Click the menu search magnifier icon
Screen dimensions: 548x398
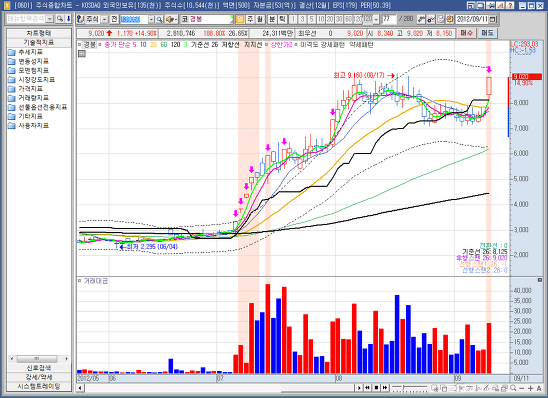coord(60,19)
